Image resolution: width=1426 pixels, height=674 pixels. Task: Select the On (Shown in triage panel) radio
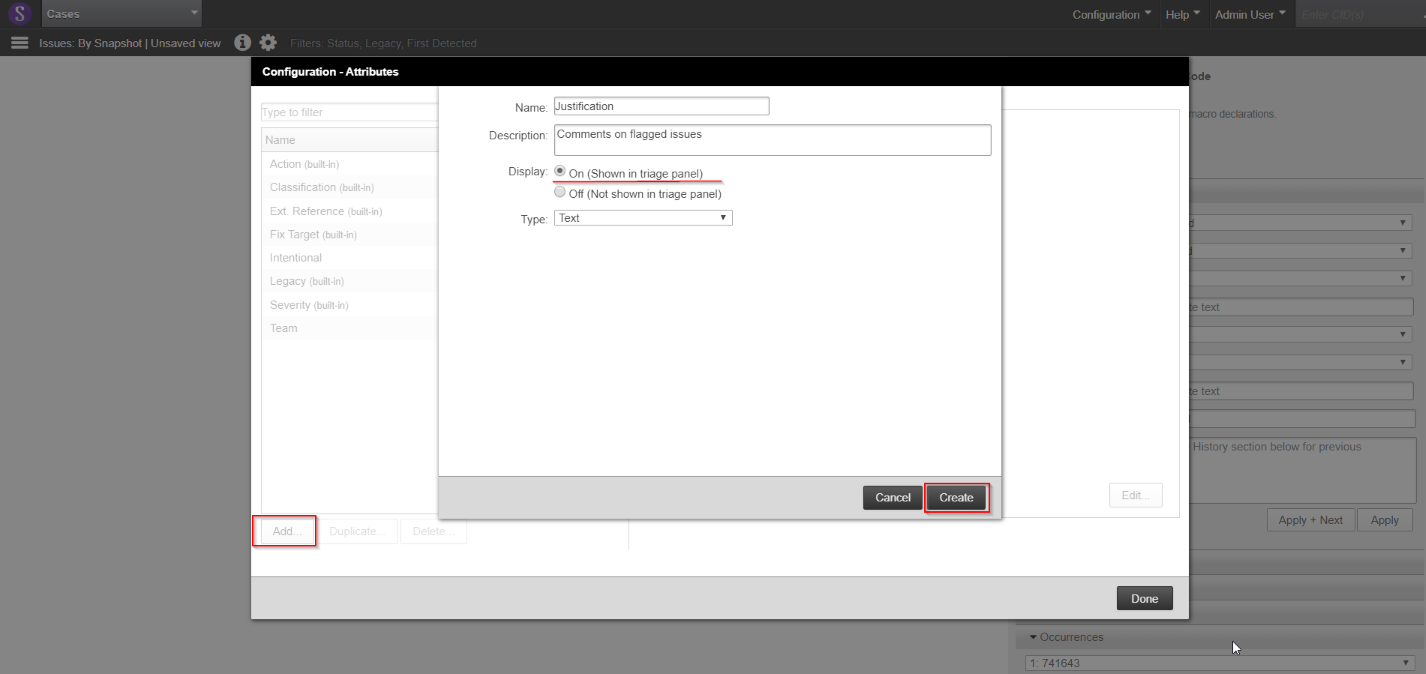click(560, 172)
